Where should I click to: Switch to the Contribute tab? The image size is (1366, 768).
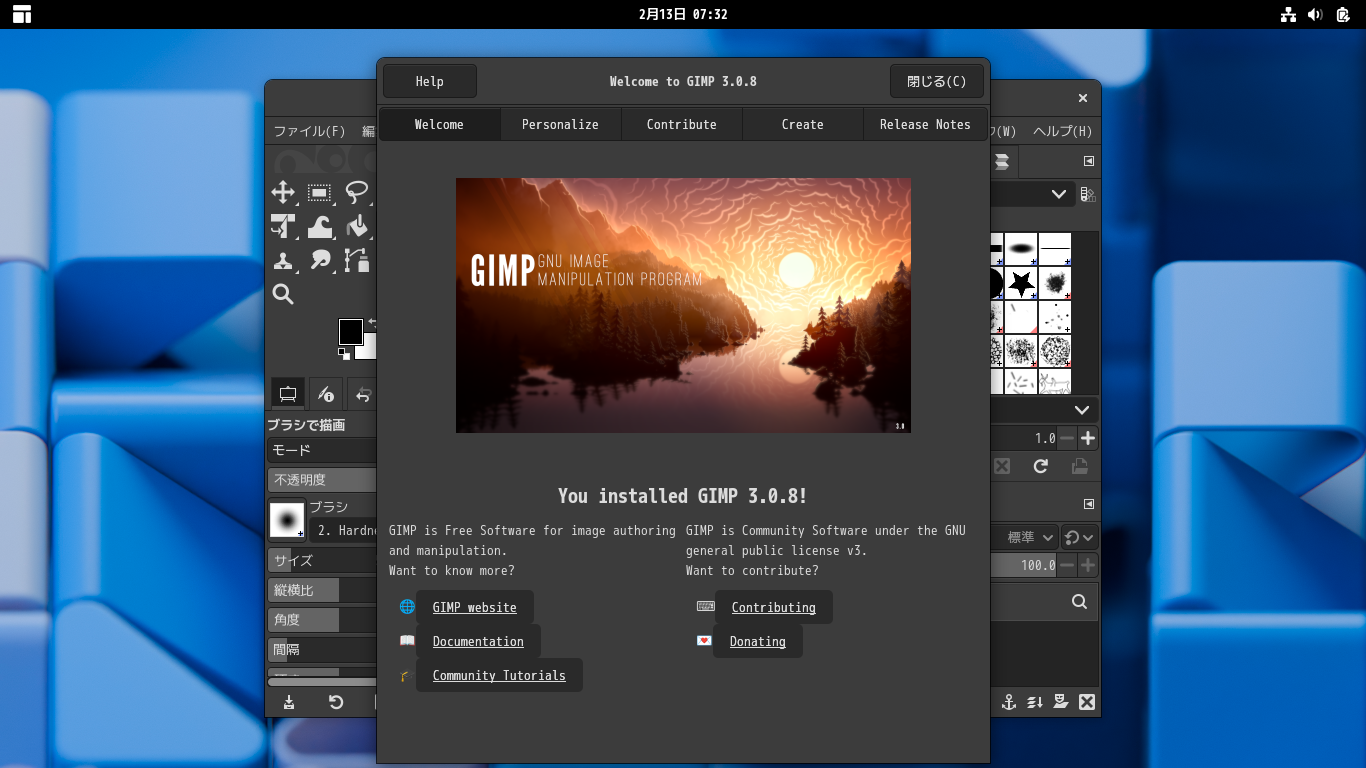click(682, 124)
